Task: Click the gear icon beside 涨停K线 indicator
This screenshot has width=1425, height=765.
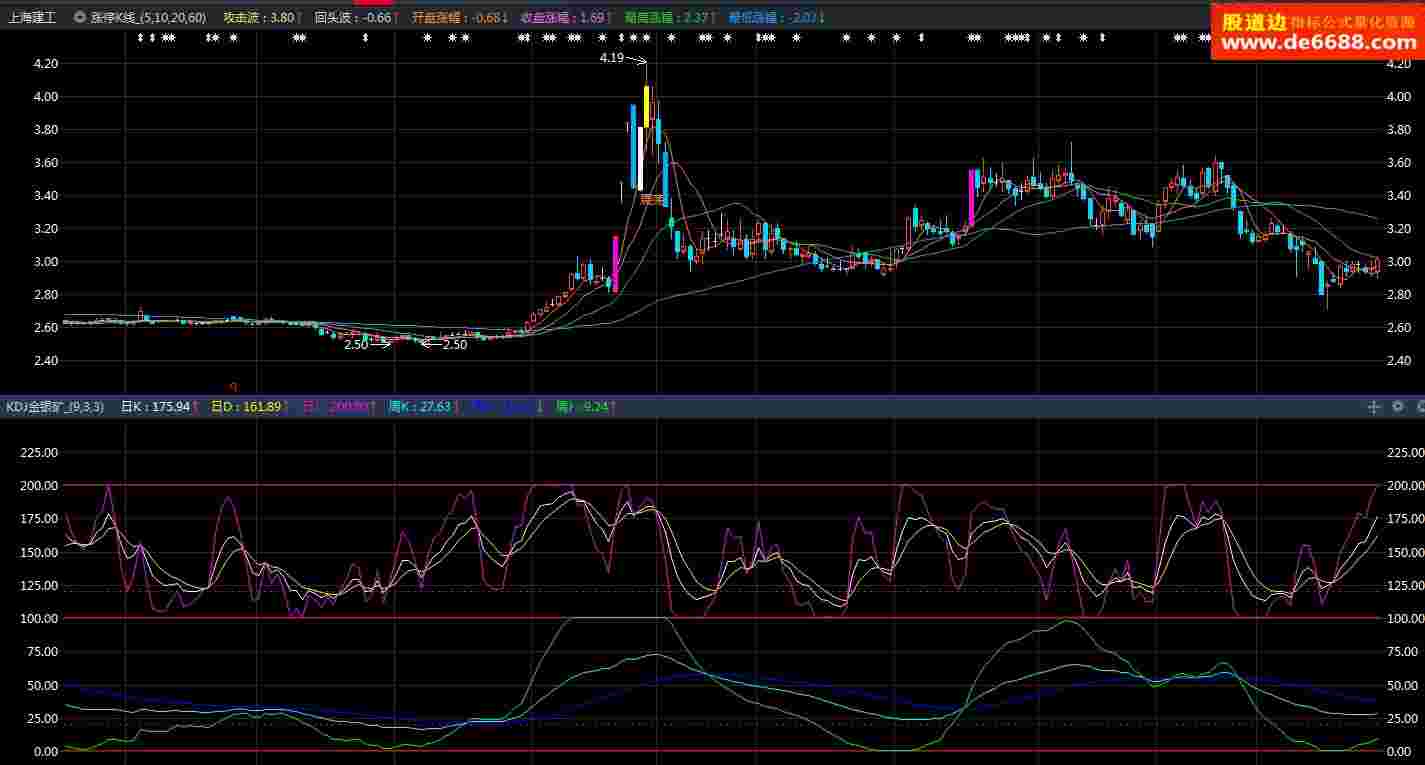Action: [x=80, y=18]
